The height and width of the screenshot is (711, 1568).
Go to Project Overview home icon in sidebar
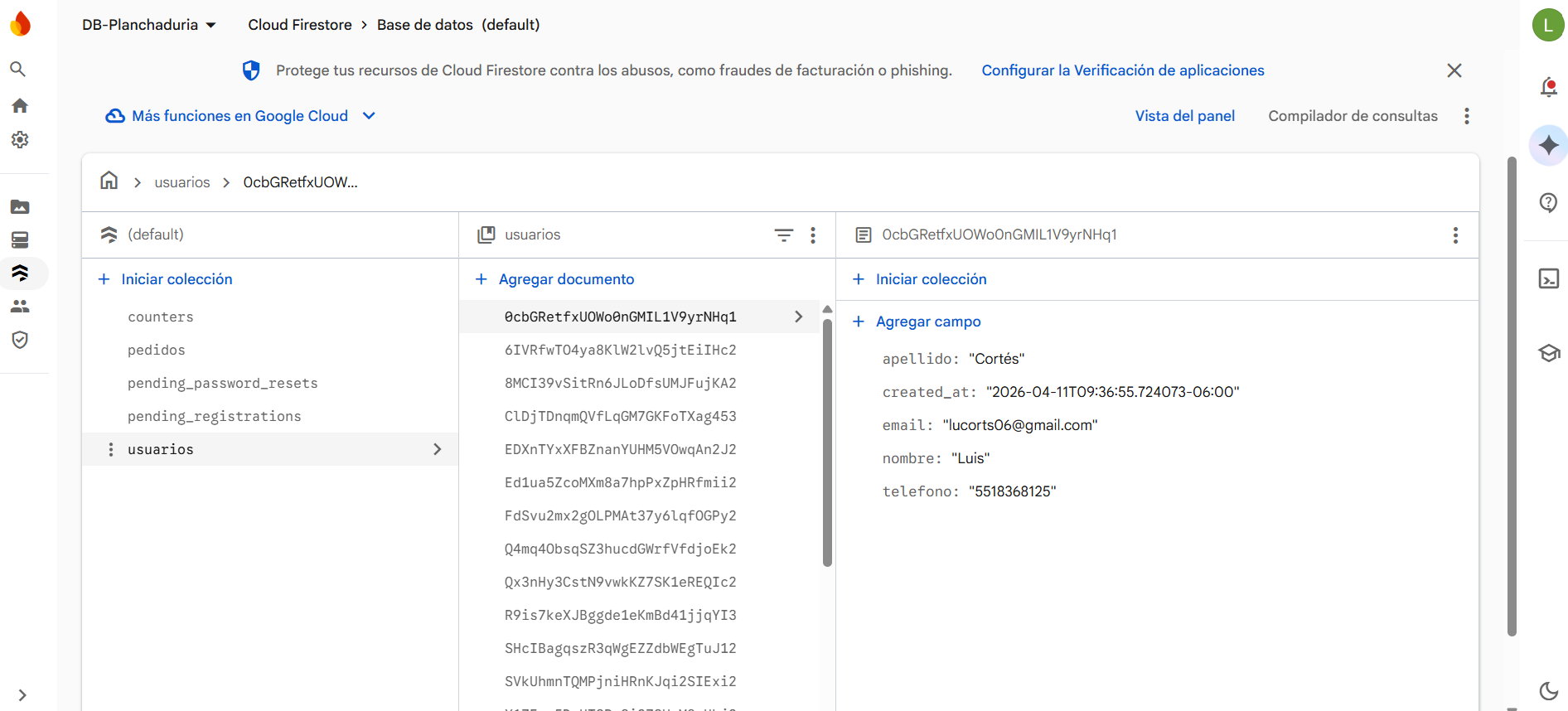(20, 105)
